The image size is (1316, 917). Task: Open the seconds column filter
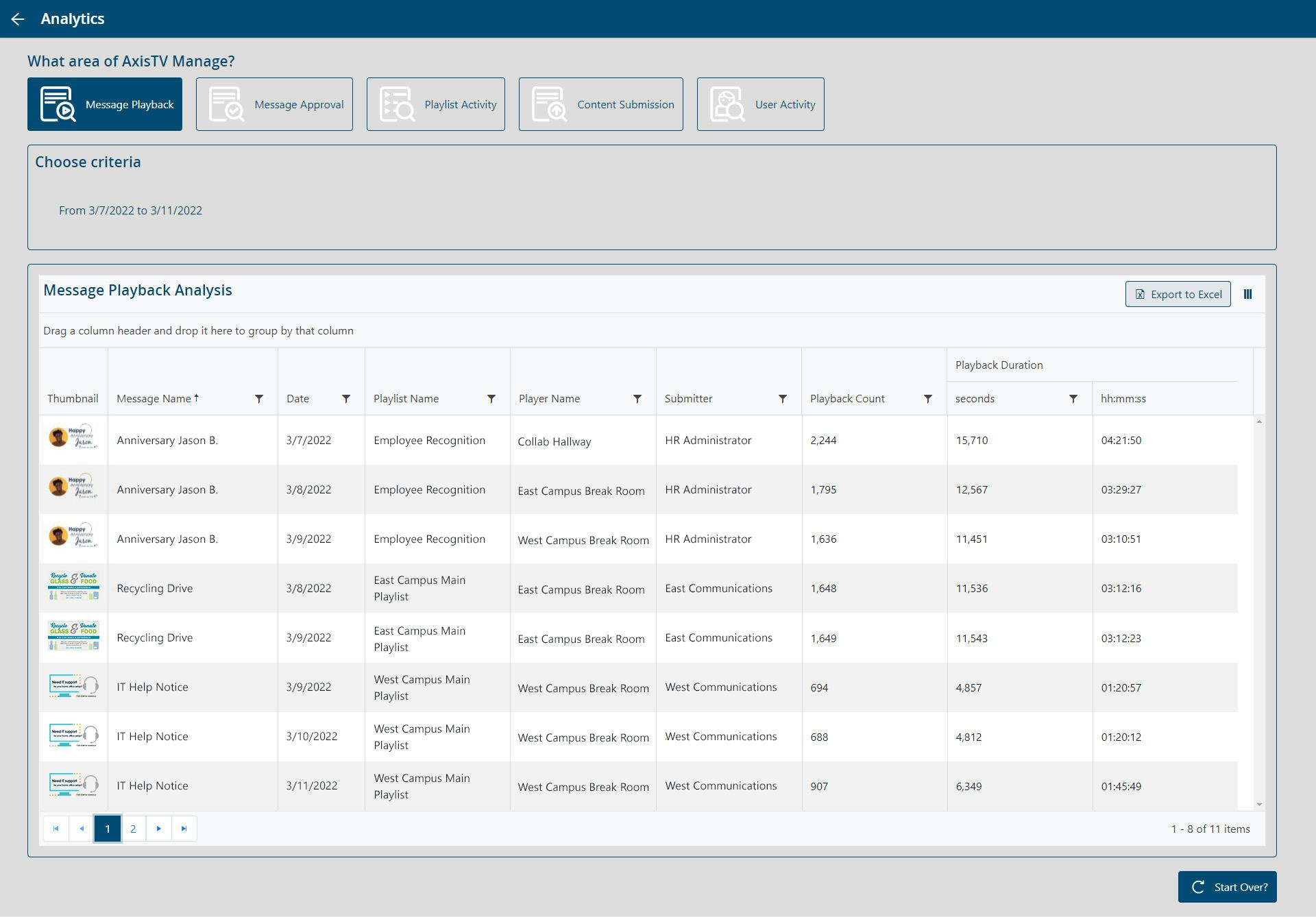pyautogui.click(x=1073, y=399)
